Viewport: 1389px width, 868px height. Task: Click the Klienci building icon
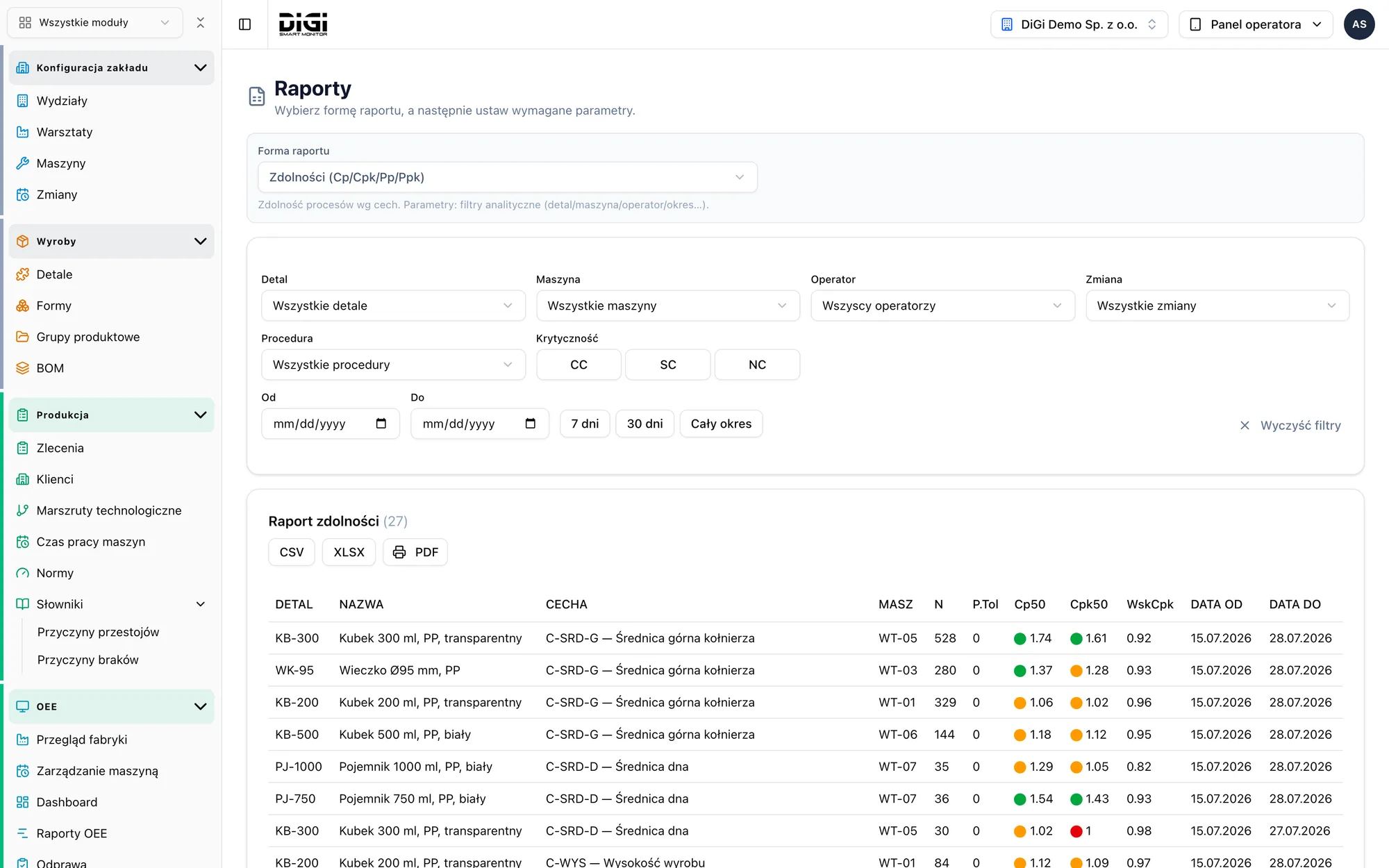coord(23,479)
